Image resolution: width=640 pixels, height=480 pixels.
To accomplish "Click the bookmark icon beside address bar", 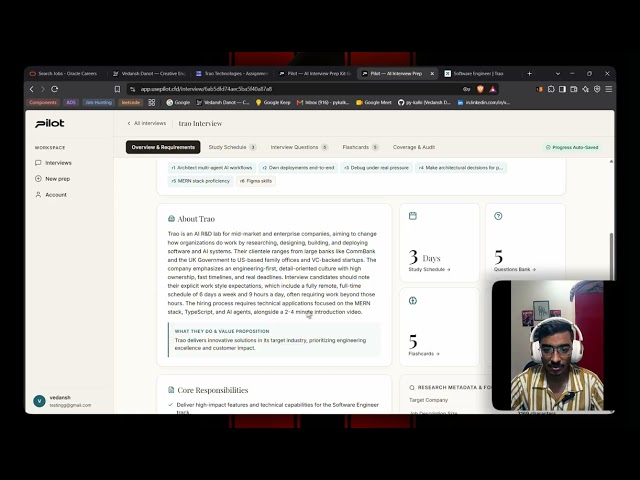I will point(117,89).
